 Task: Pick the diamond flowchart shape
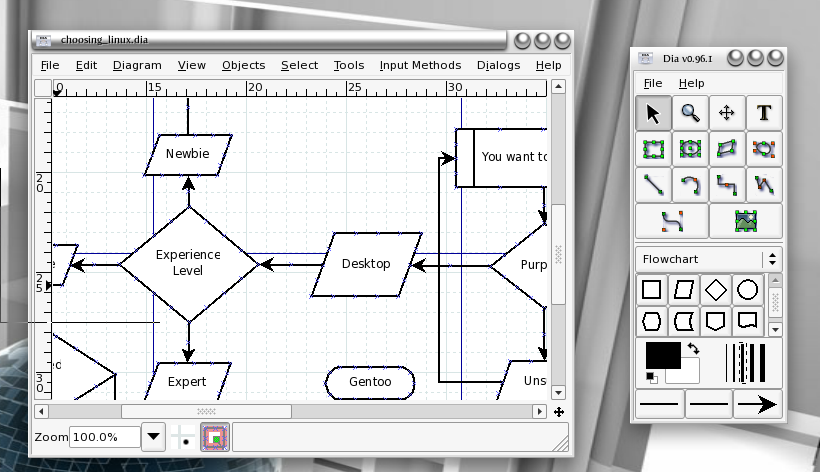point(715,290)
